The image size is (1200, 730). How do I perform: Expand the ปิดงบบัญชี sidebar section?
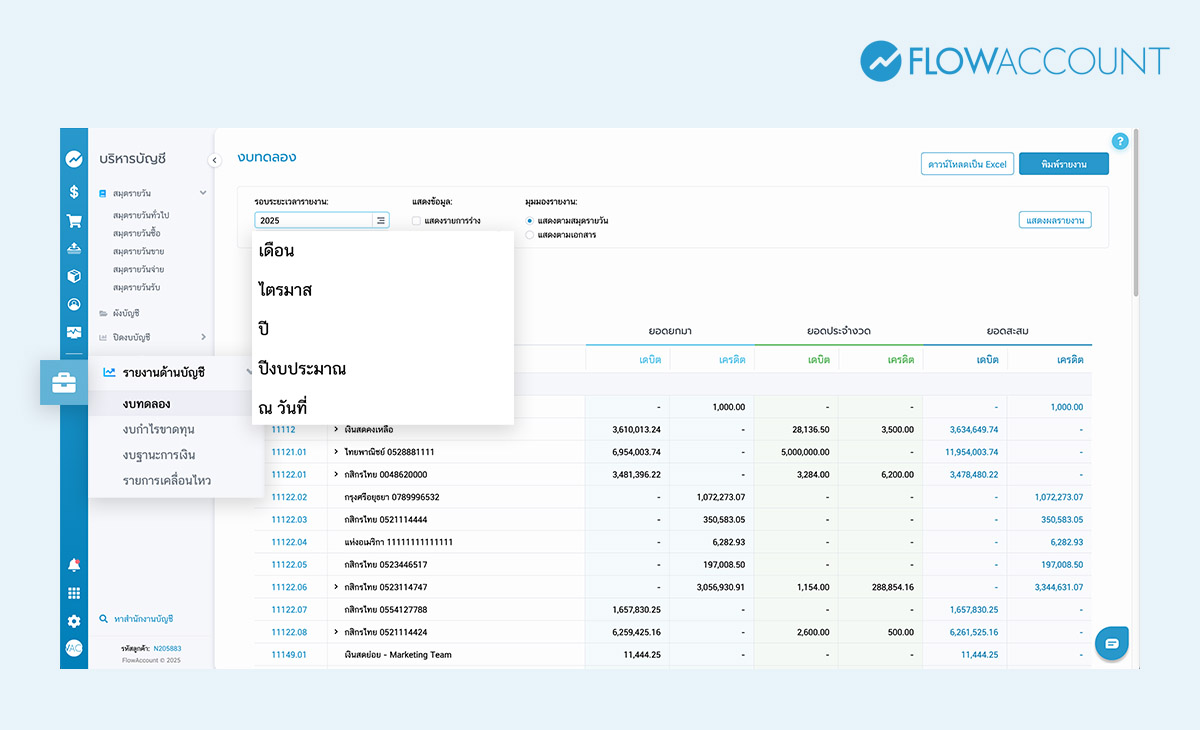(x=203, y=337)
